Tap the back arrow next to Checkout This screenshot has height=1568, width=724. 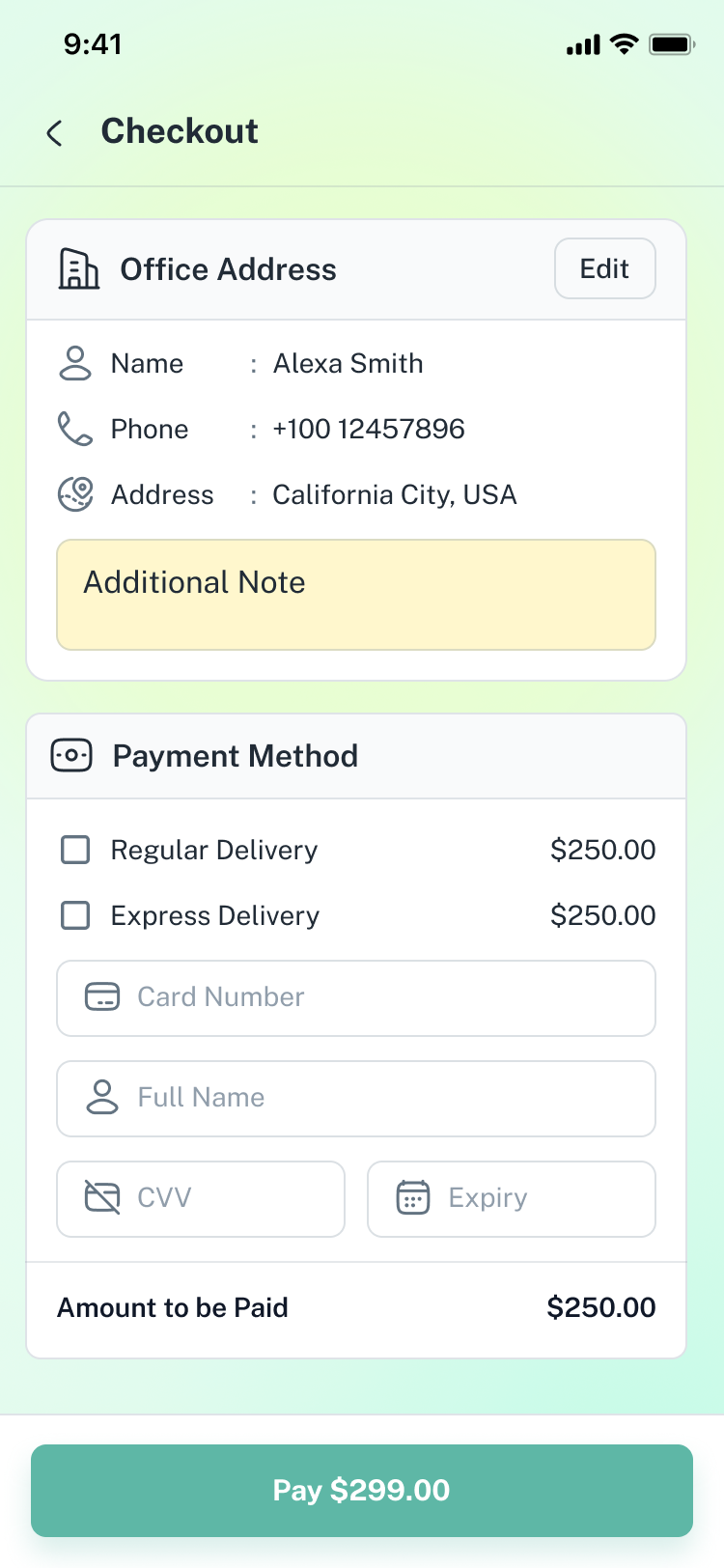(x=55, y=133)
